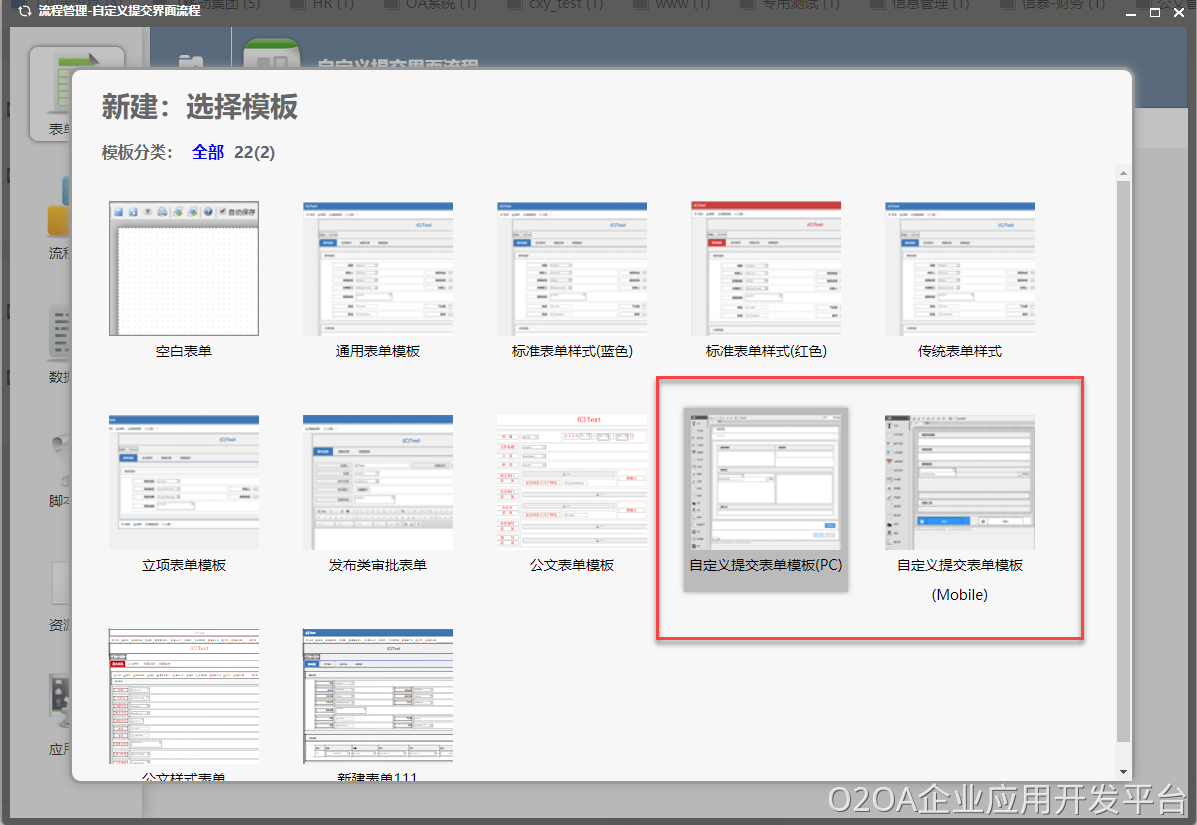
Task: Open the 脚本 script sidebar icon
Action: tap(58, 470)
